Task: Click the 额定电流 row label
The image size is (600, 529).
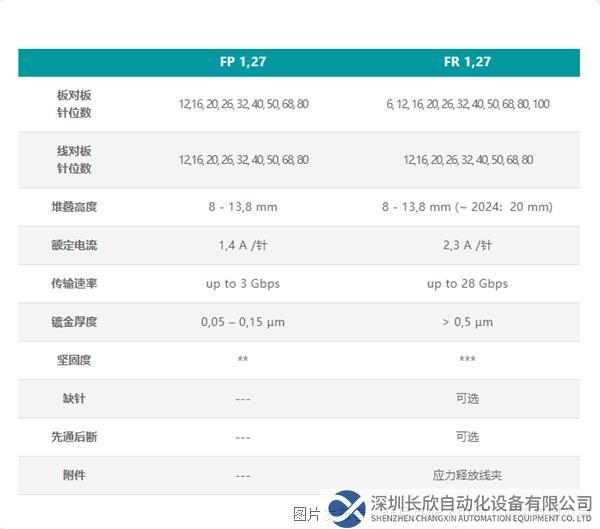Action: tap(74, 245)
